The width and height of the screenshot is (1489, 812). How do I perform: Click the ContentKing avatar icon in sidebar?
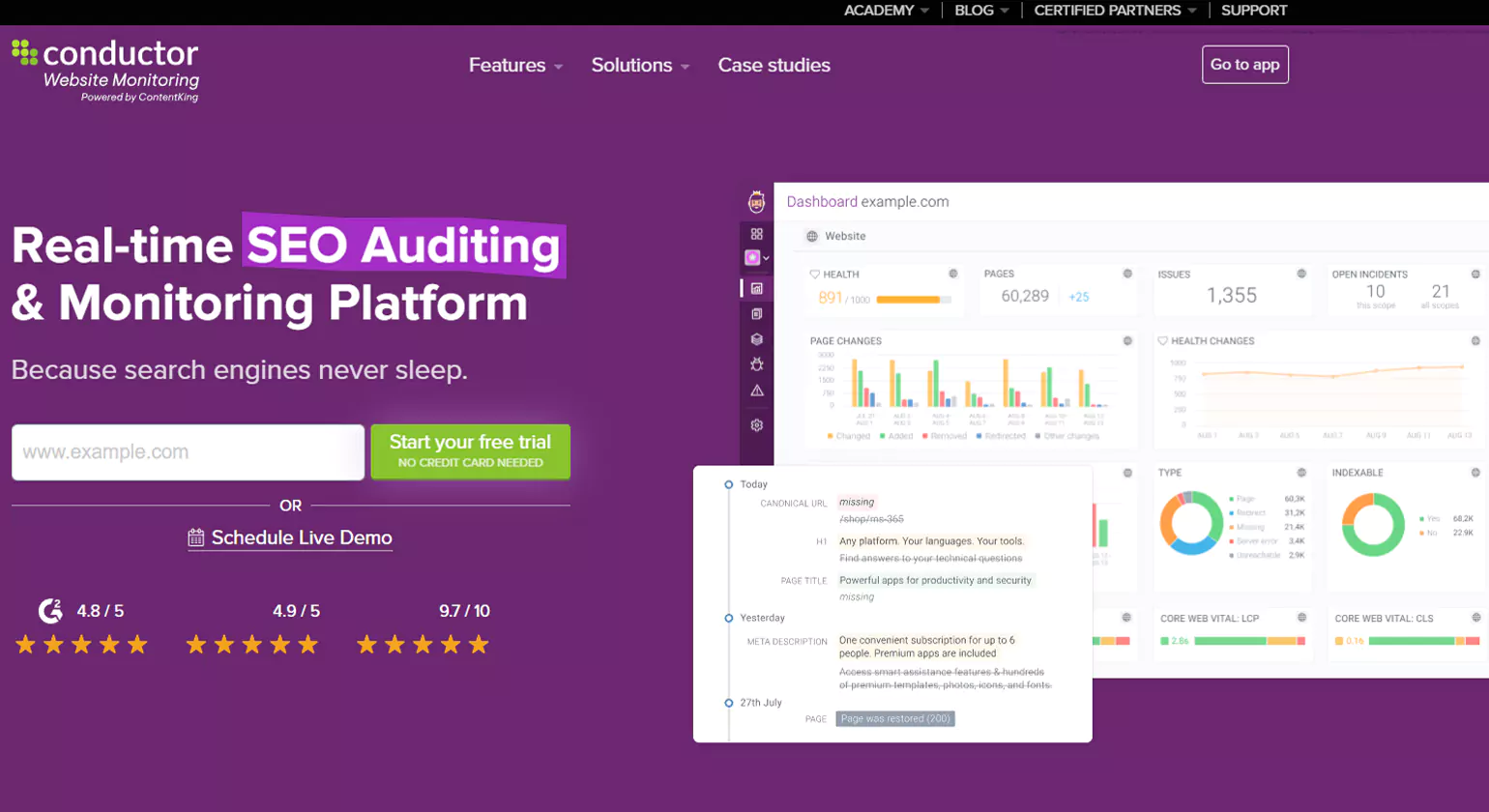pos(756,202)
